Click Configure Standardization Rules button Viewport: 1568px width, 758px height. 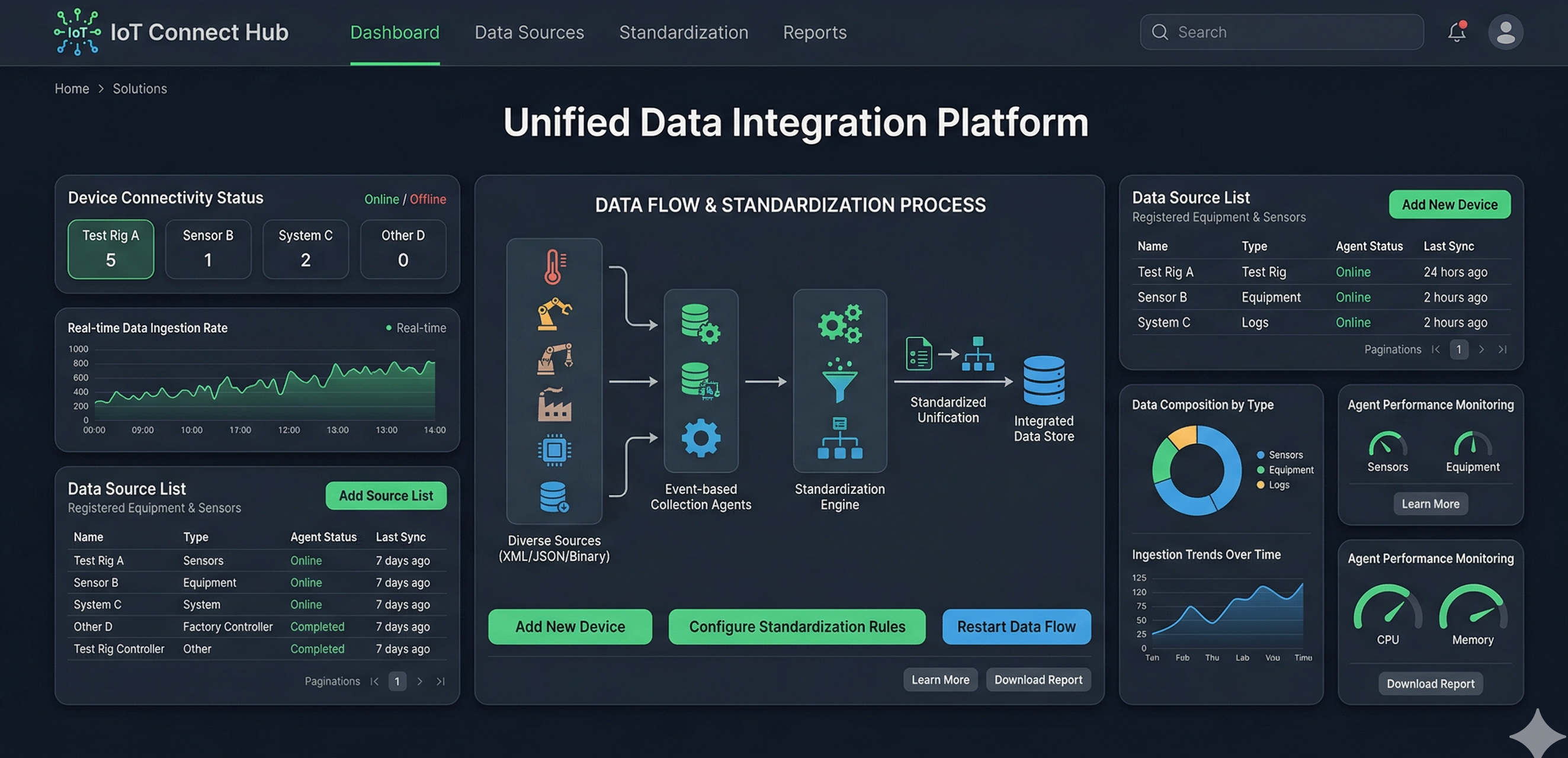(x=796, y=627)
